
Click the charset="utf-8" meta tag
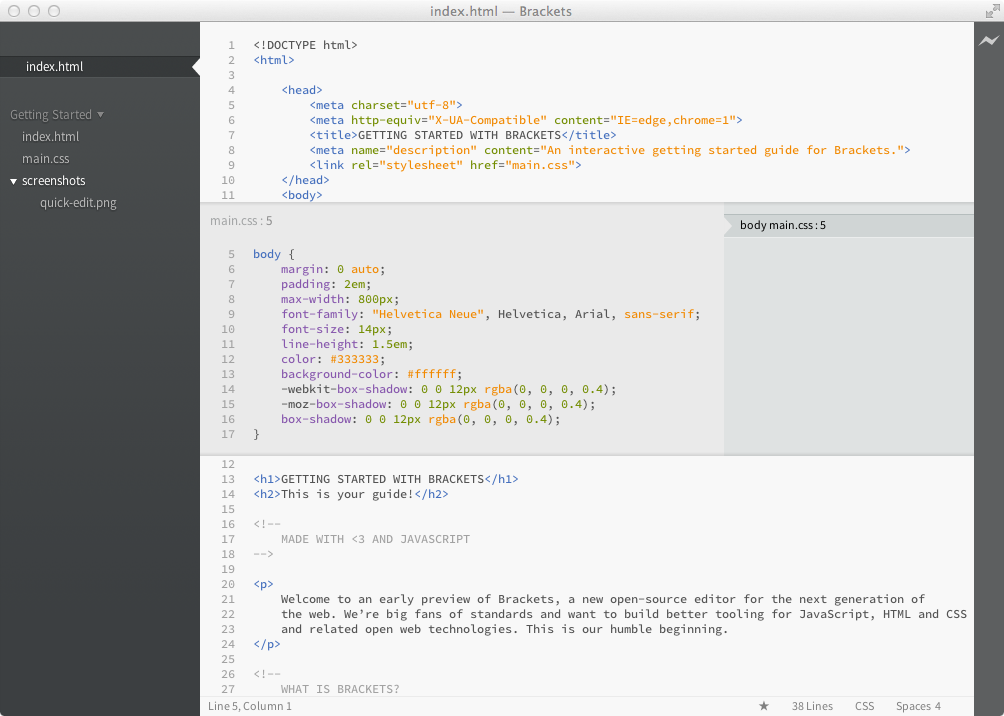tap(386, 105)
